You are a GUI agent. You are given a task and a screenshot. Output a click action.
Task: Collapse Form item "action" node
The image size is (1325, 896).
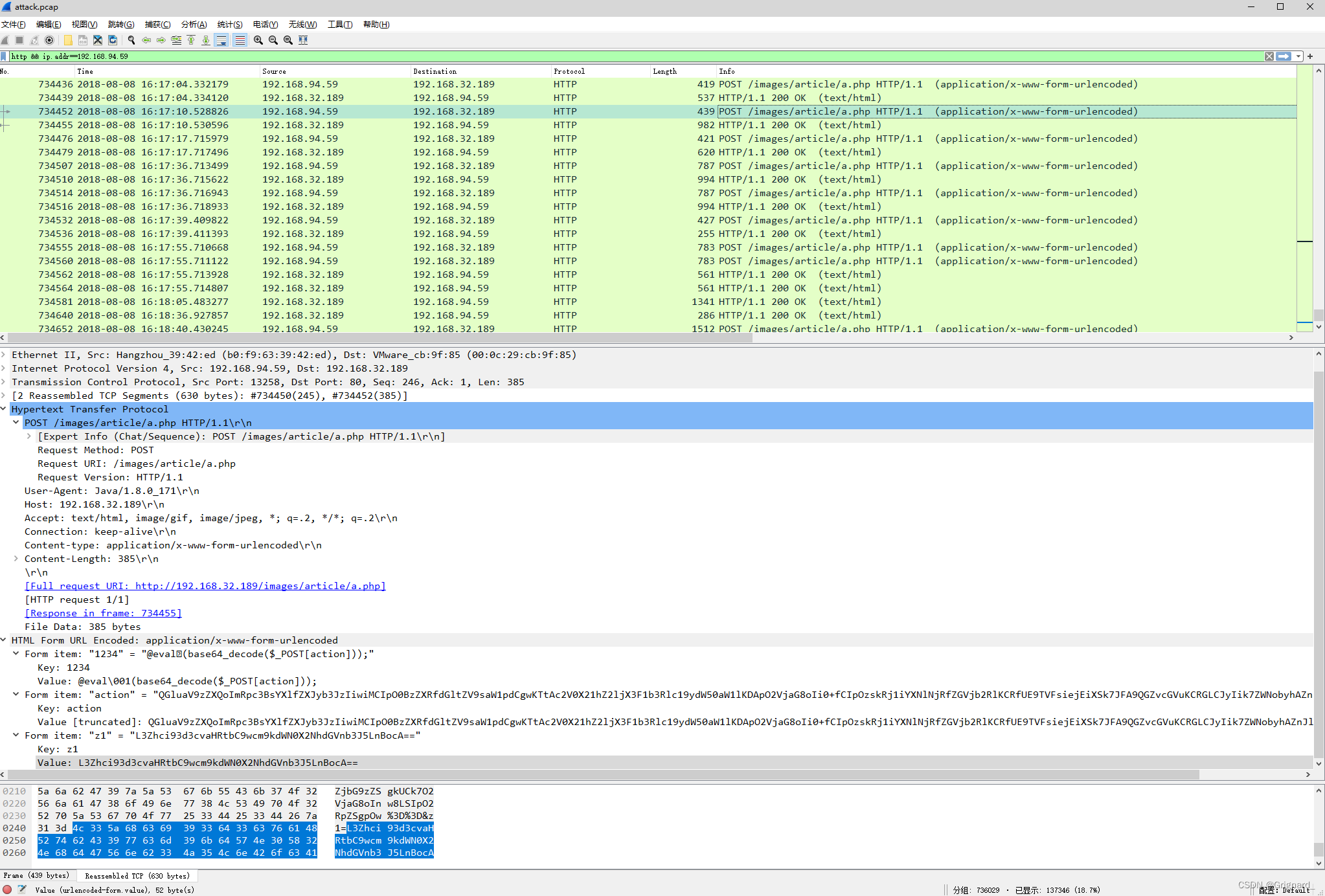point(16,695)
